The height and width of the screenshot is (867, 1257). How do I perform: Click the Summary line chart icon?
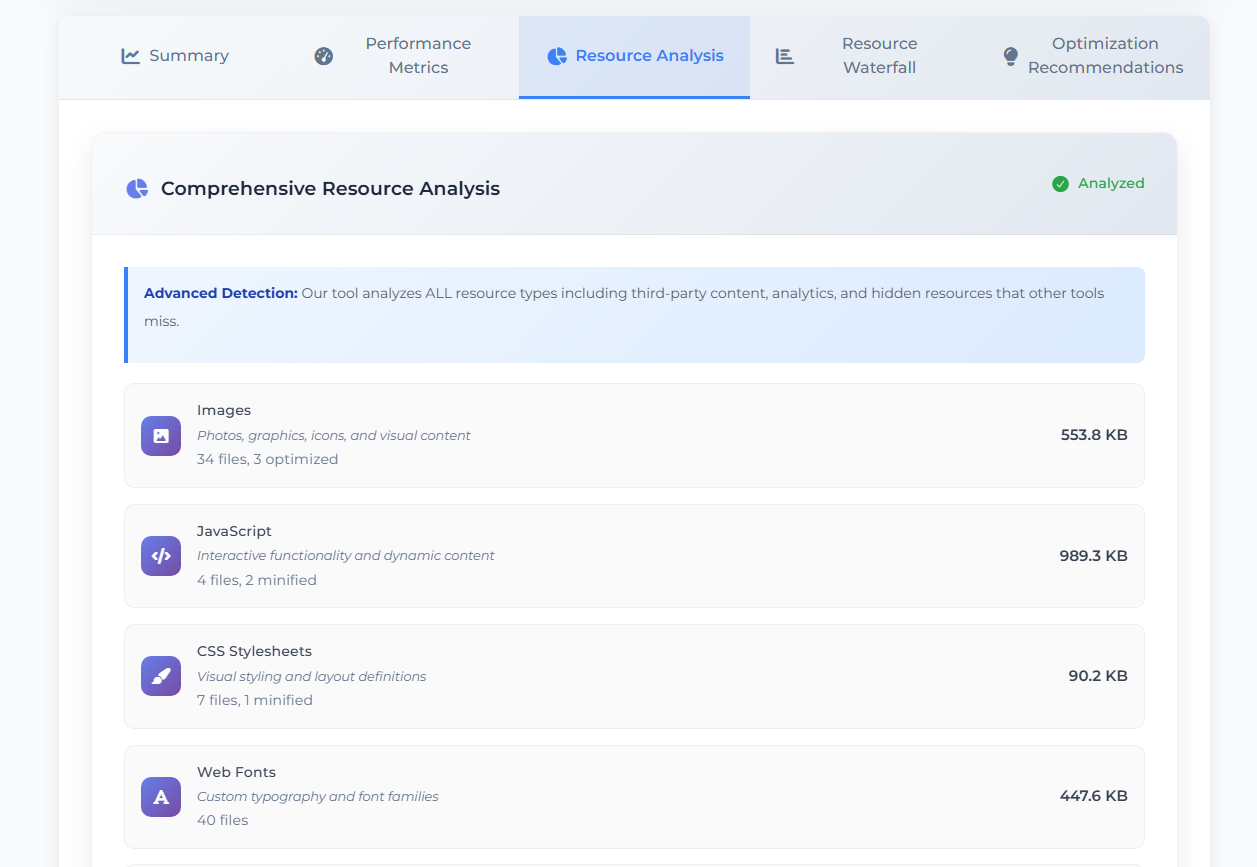click(x=131, y=56)
